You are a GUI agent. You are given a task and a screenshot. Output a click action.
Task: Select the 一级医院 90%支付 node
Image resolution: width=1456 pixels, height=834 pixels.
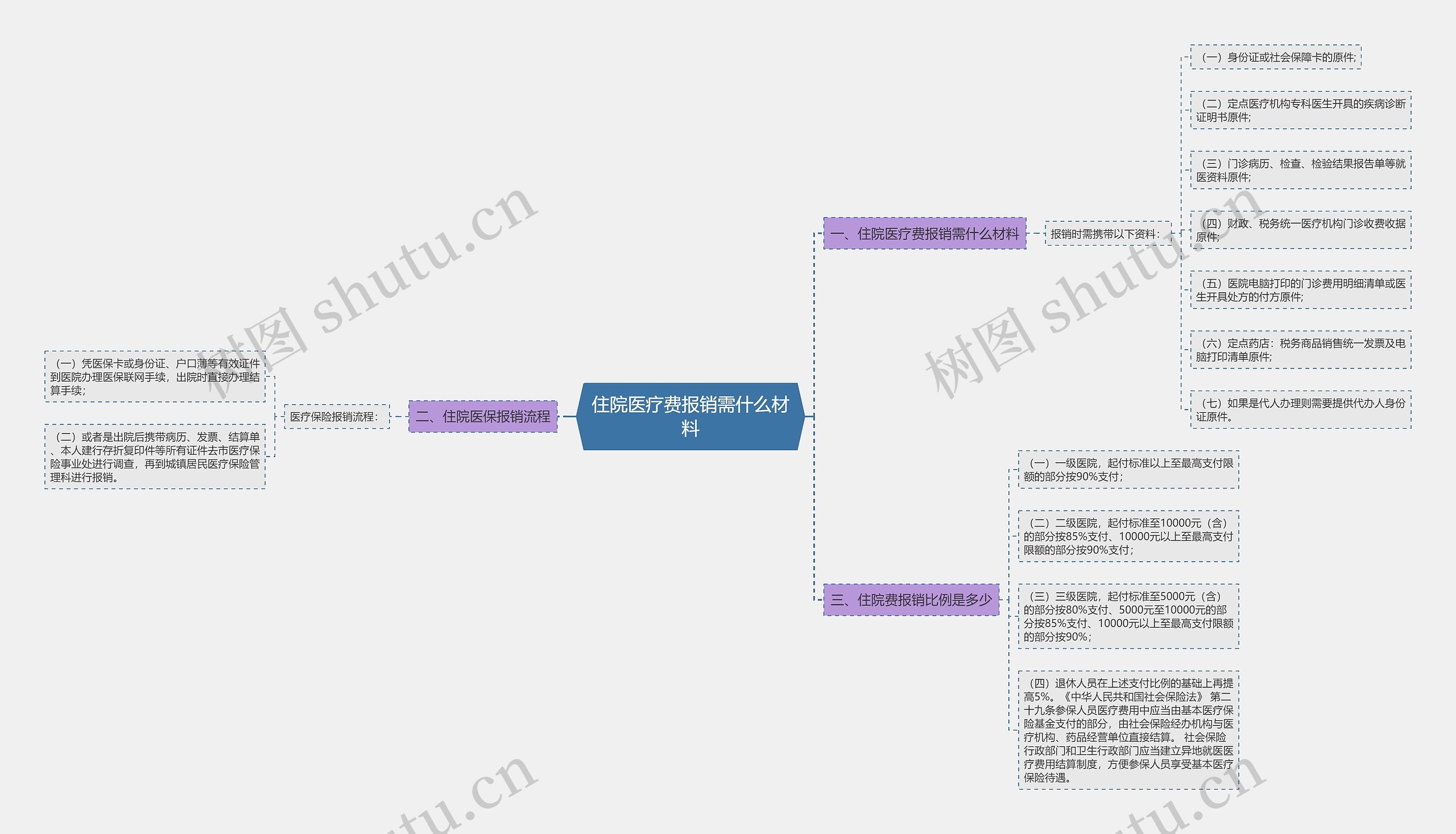pyautogui.click(x=1128, y=470)
